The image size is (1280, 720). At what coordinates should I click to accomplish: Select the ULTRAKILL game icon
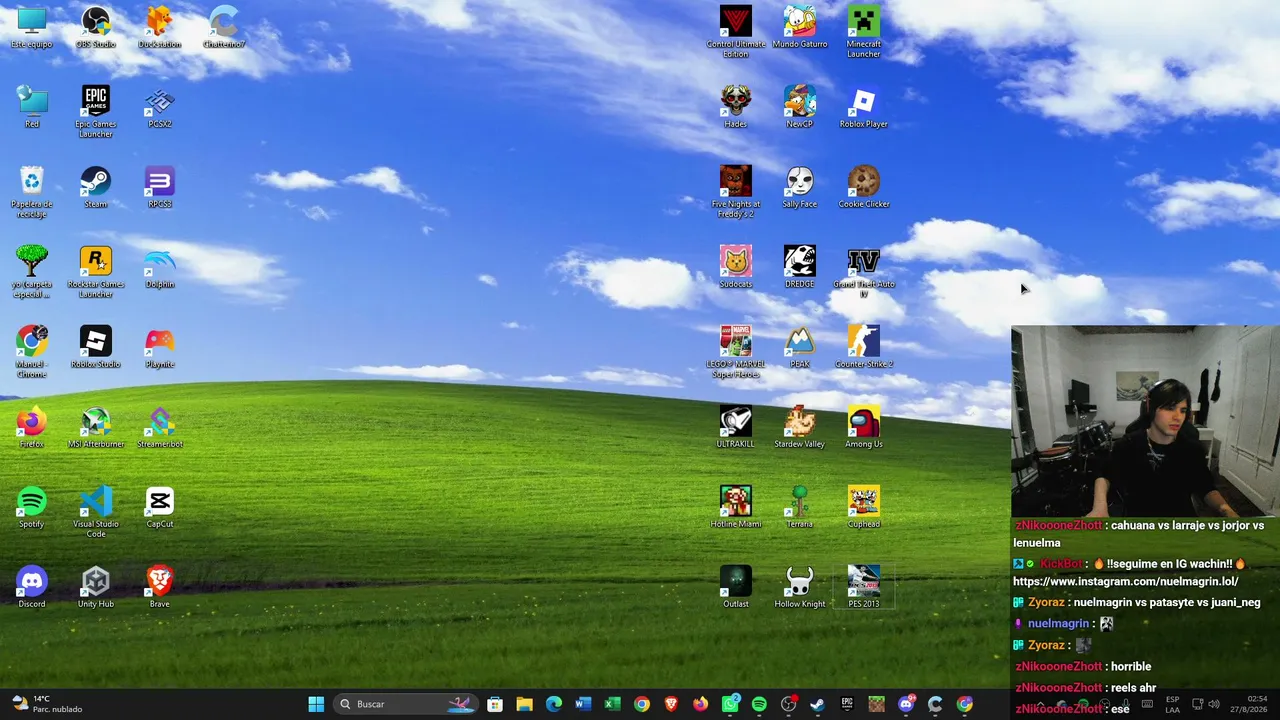pos(736,427)
